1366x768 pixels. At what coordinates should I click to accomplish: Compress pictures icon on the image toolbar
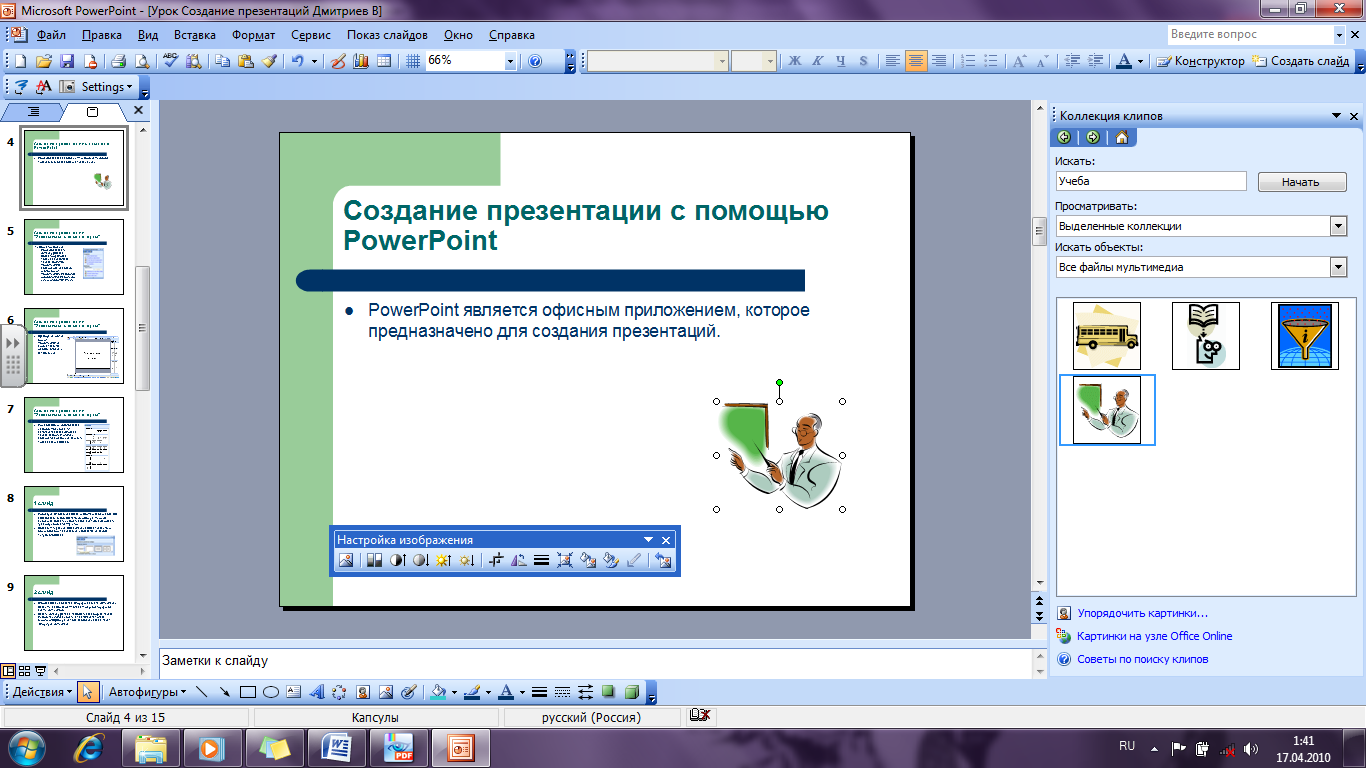click(565, 561)
